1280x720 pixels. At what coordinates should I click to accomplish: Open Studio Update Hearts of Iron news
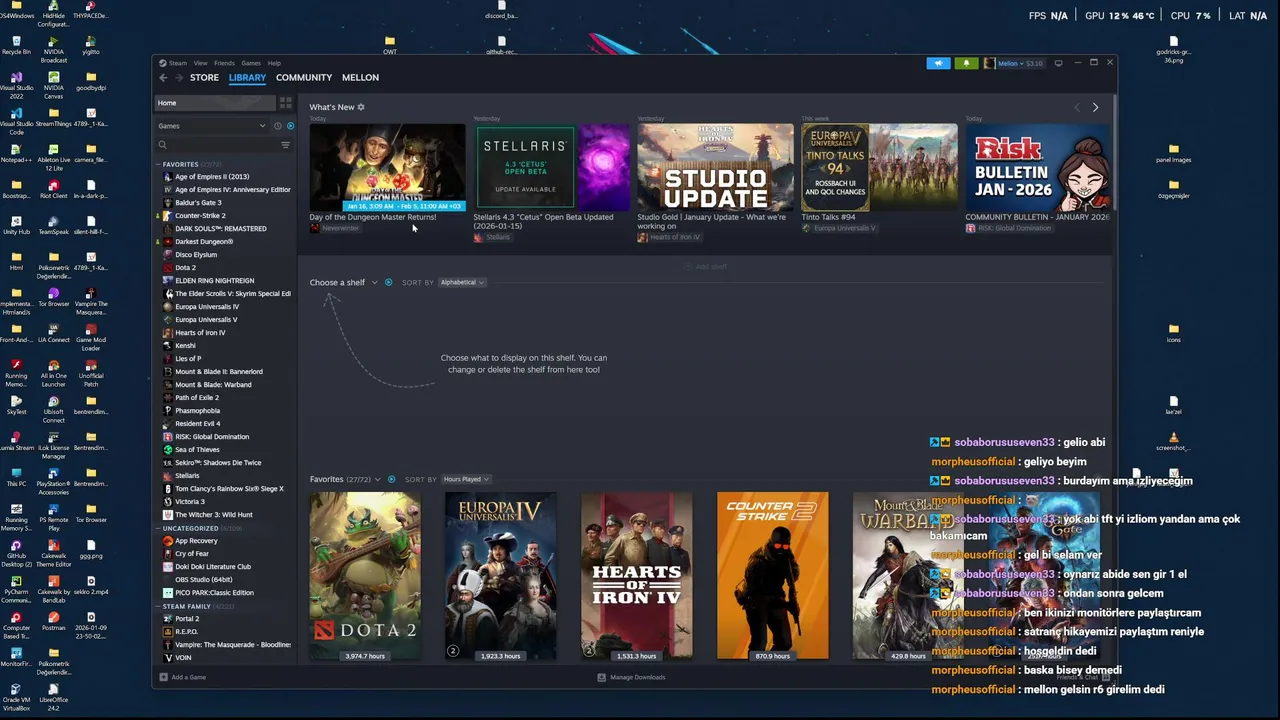(715, 166)
